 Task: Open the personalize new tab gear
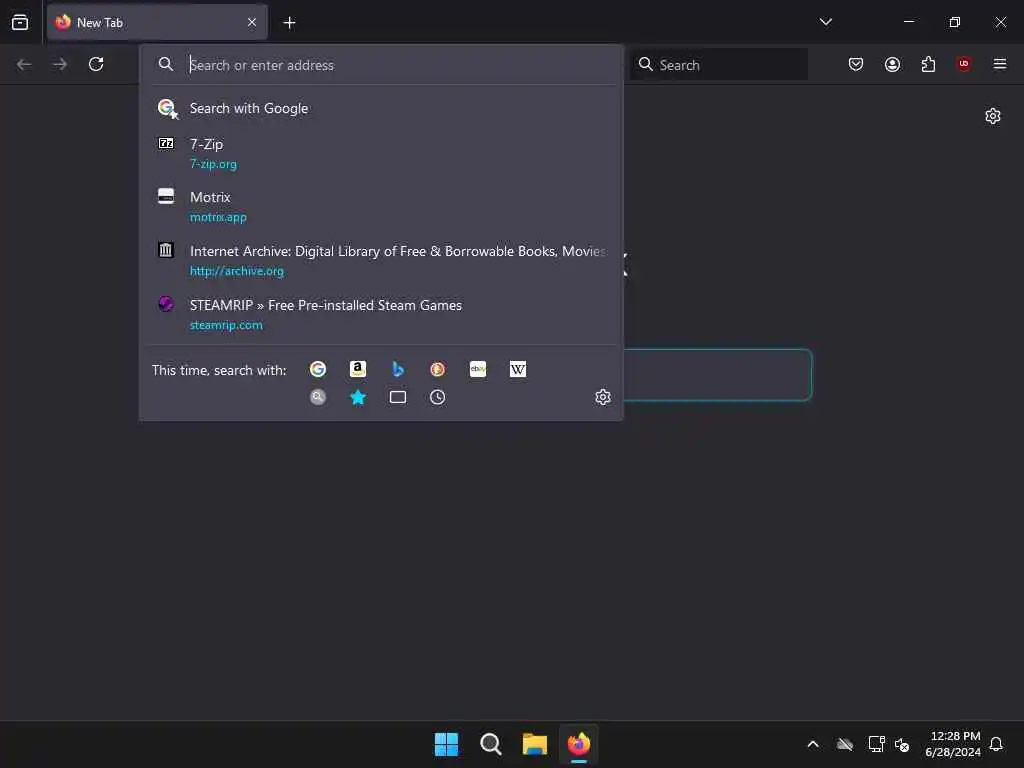(993, 116)
